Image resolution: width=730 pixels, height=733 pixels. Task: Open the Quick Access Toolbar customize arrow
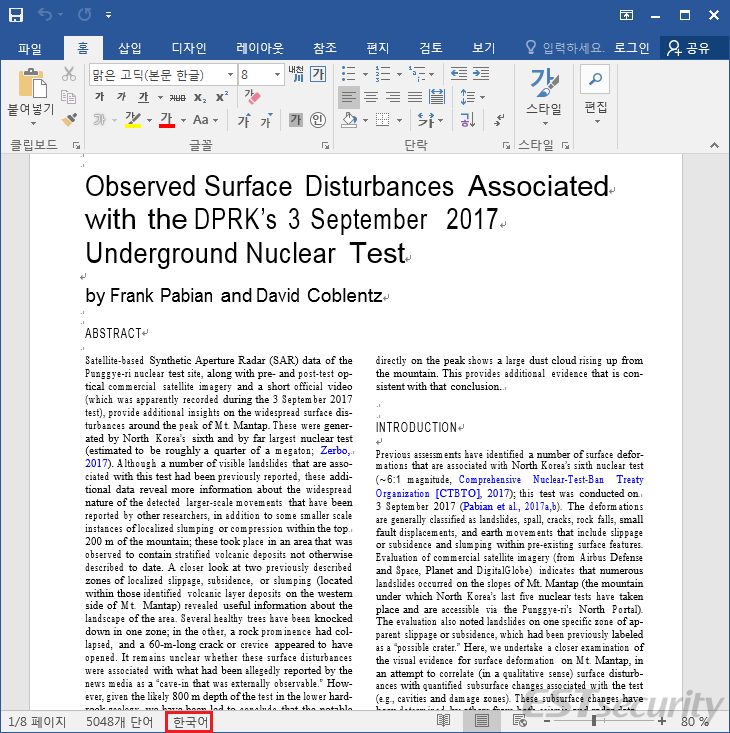[x=108, y=15]
